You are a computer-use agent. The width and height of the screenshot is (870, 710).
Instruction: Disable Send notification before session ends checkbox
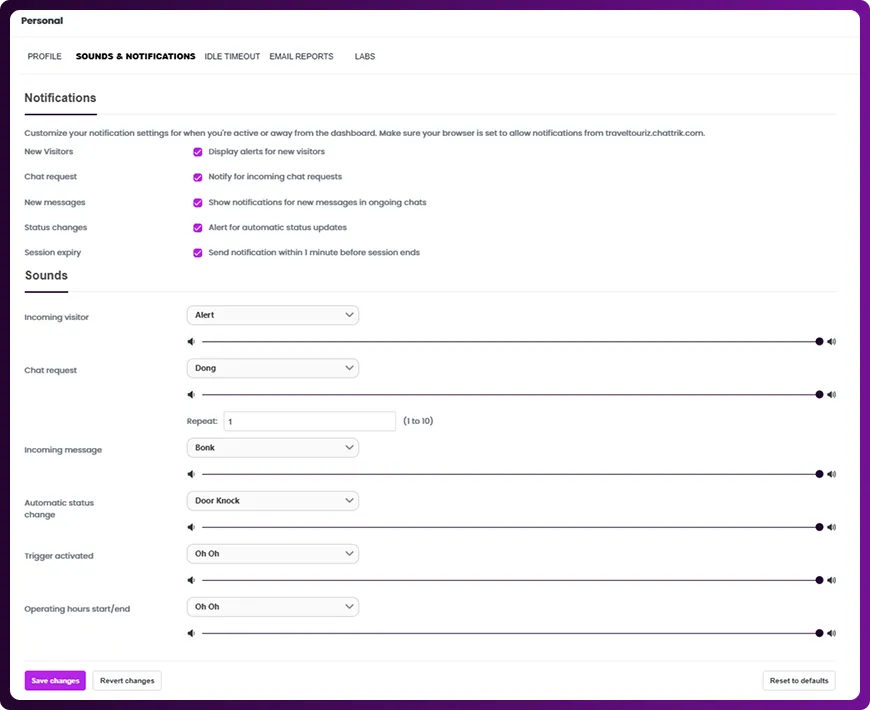pyautogui.click(x=198, y=253)
